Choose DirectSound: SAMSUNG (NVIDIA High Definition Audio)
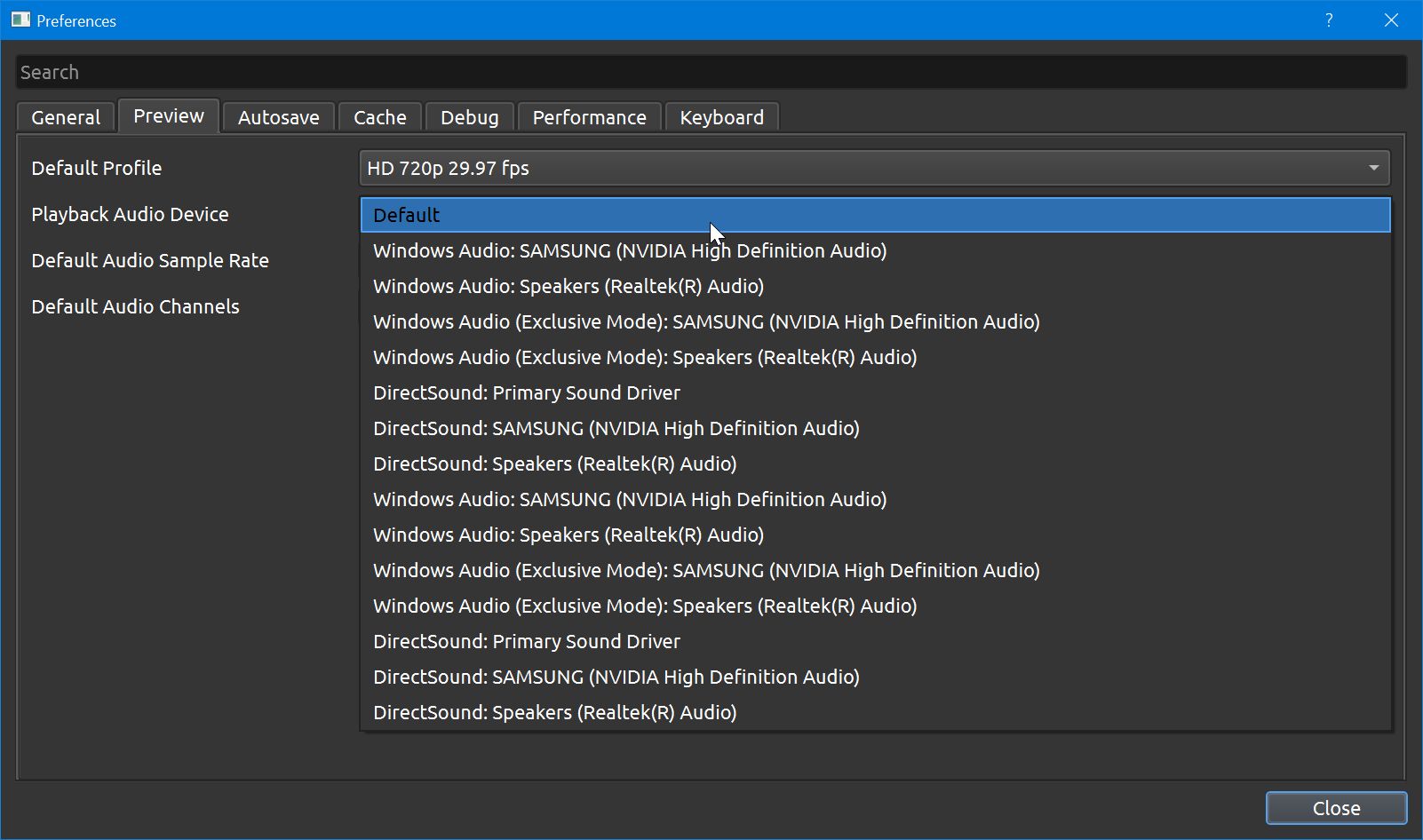The width and height of the screenshot is (1423, 840). 616,428
